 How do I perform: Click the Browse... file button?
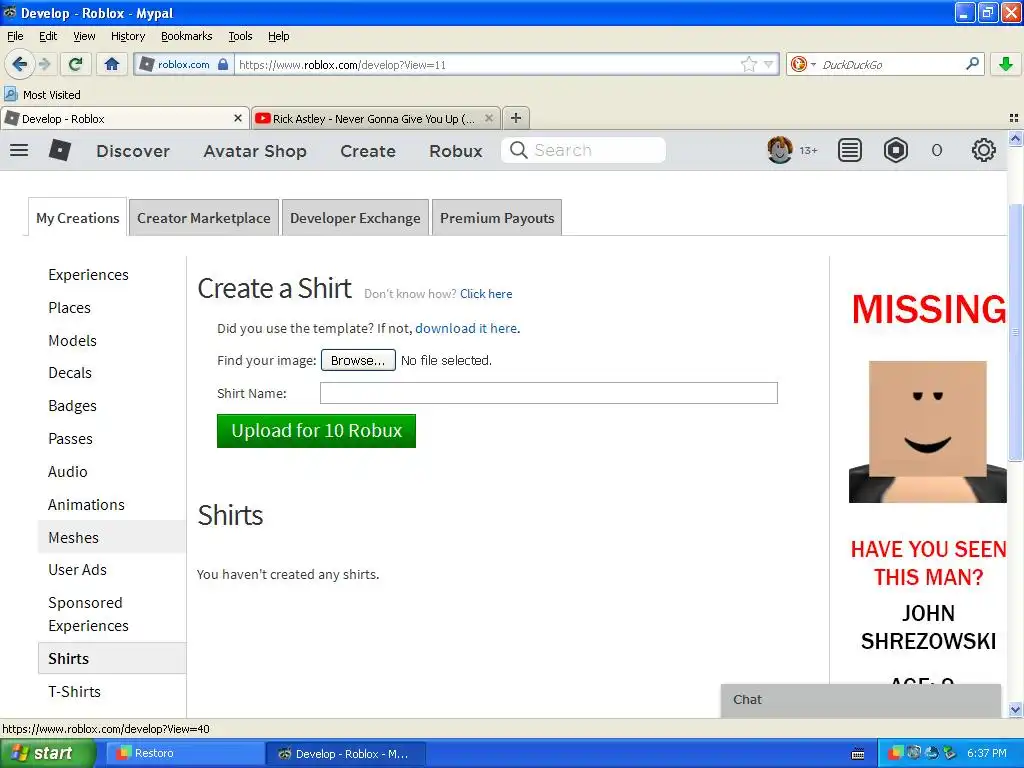point(358,360)
